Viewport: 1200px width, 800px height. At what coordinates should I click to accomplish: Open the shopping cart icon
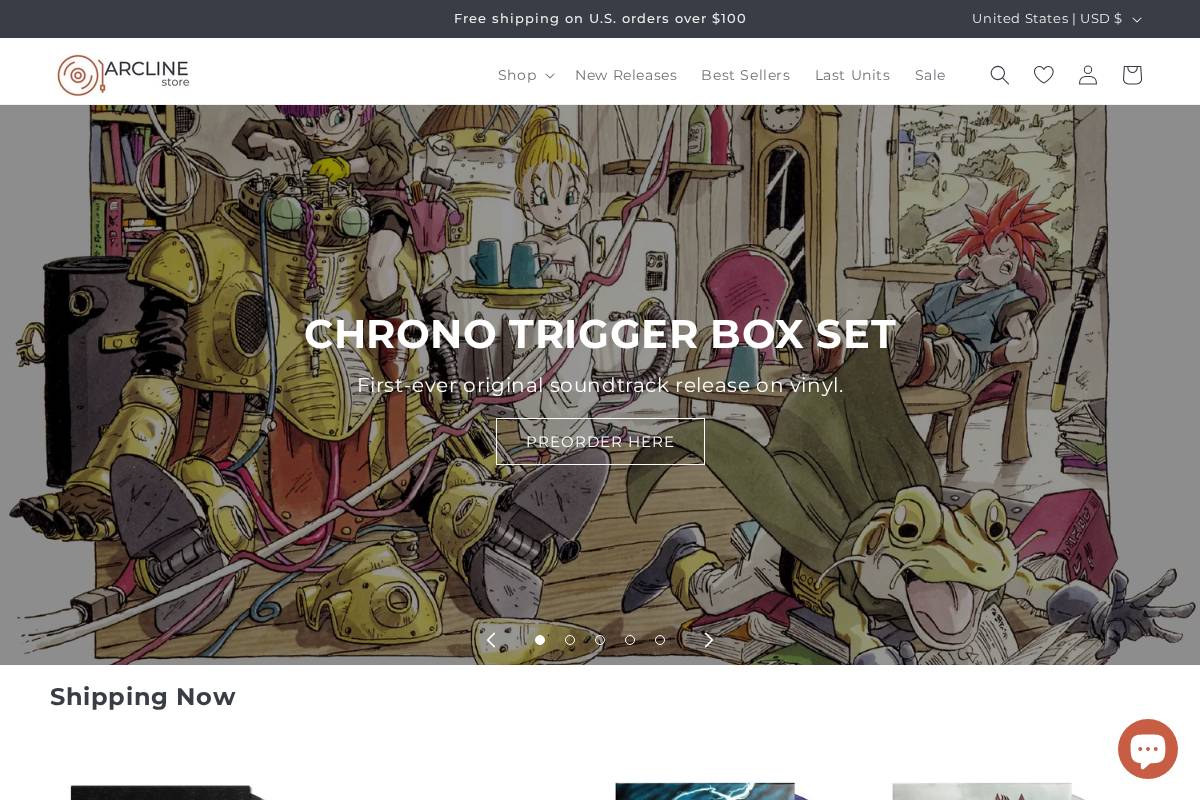1131,75
